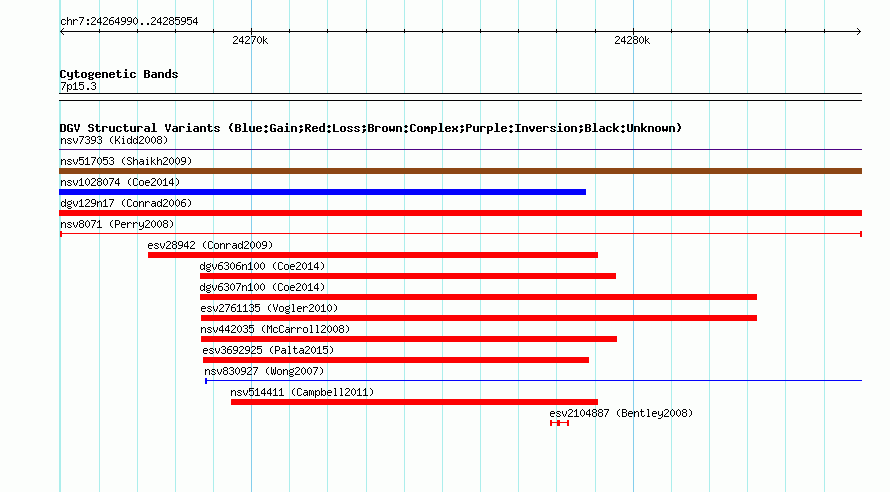Click the 24280k ruler tick label
Image resolution: width=890 pixels, height=492 pixels.
tap(632, 40)
